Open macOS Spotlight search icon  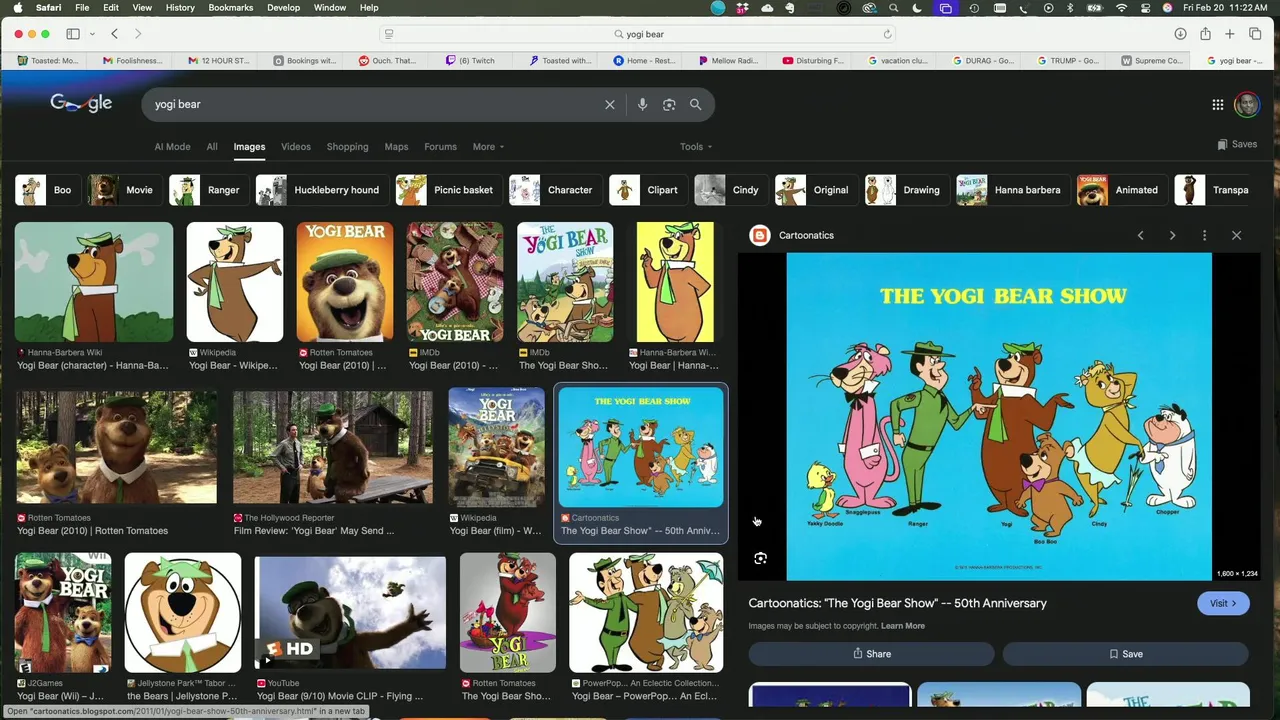point(893,8)
